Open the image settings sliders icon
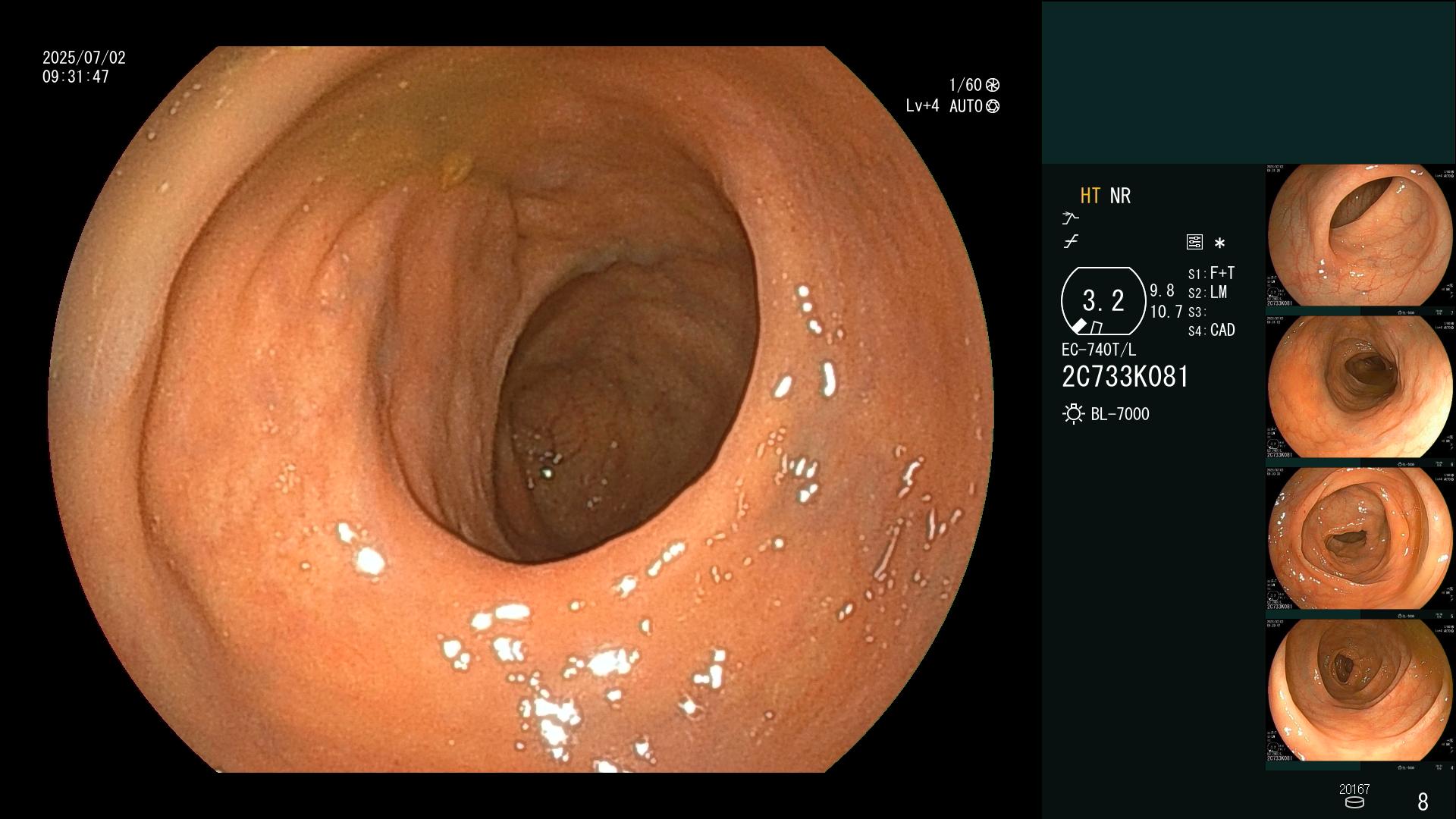This screenshot has width=1456, height=819. pos(1194,243)
